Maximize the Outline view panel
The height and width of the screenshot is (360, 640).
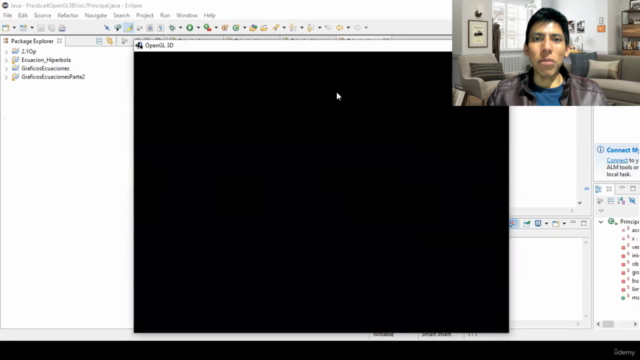[633, 189]
